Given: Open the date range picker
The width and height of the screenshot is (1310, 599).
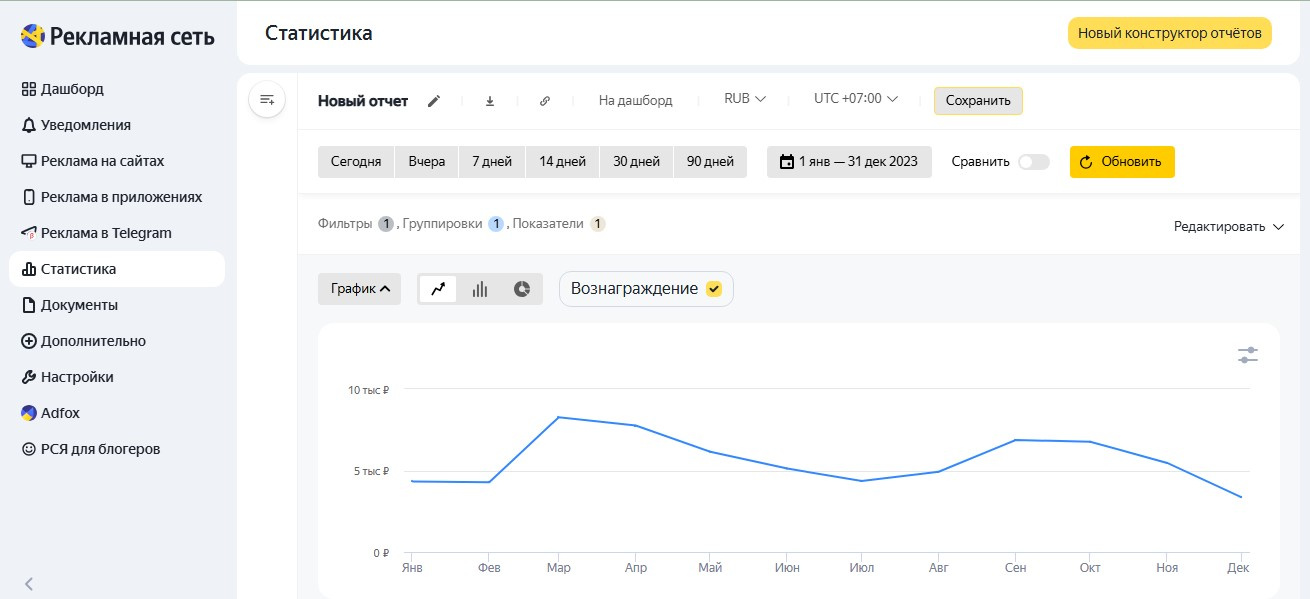Looking at the screenshot, I should 849,162.
